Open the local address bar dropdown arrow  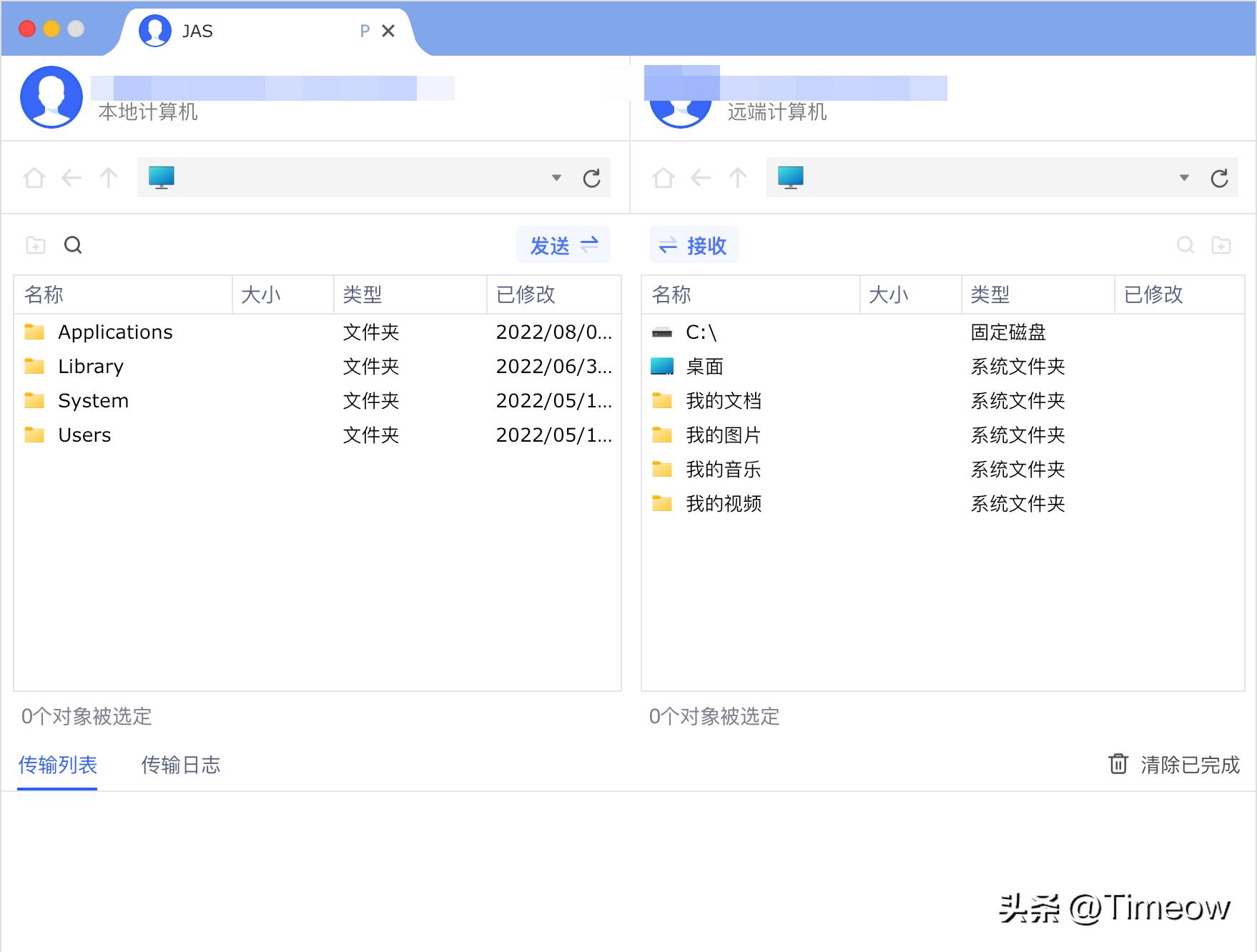coord(556,178)
